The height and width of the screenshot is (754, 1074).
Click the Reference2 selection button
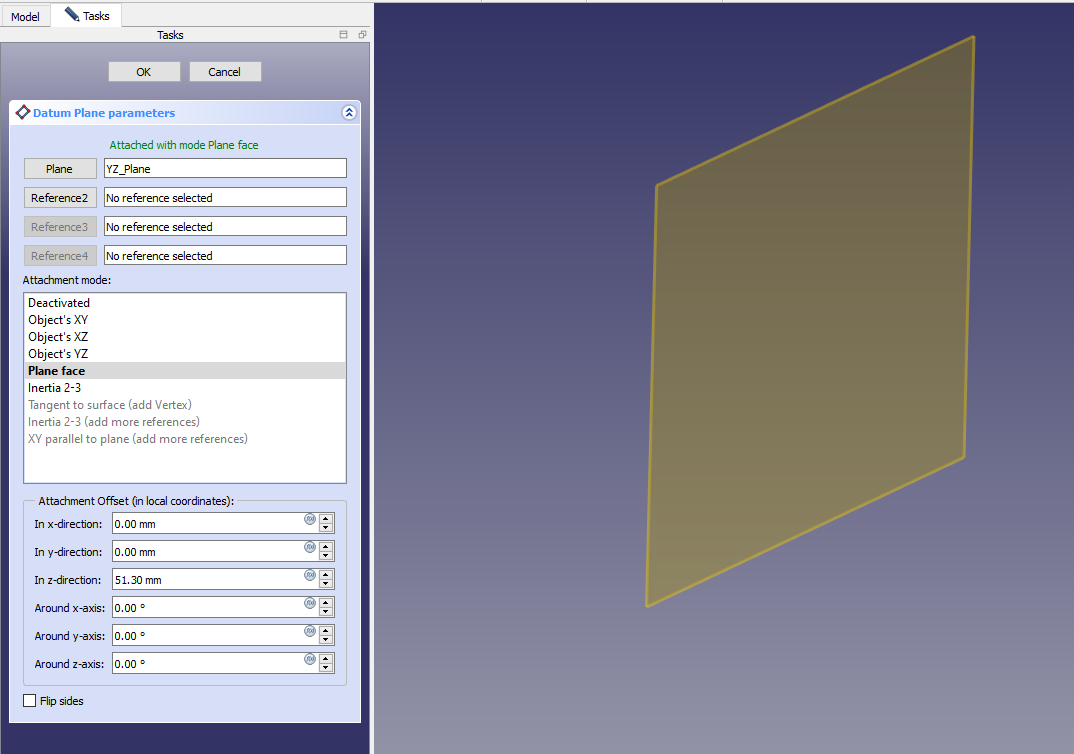(x=60, y=198)
